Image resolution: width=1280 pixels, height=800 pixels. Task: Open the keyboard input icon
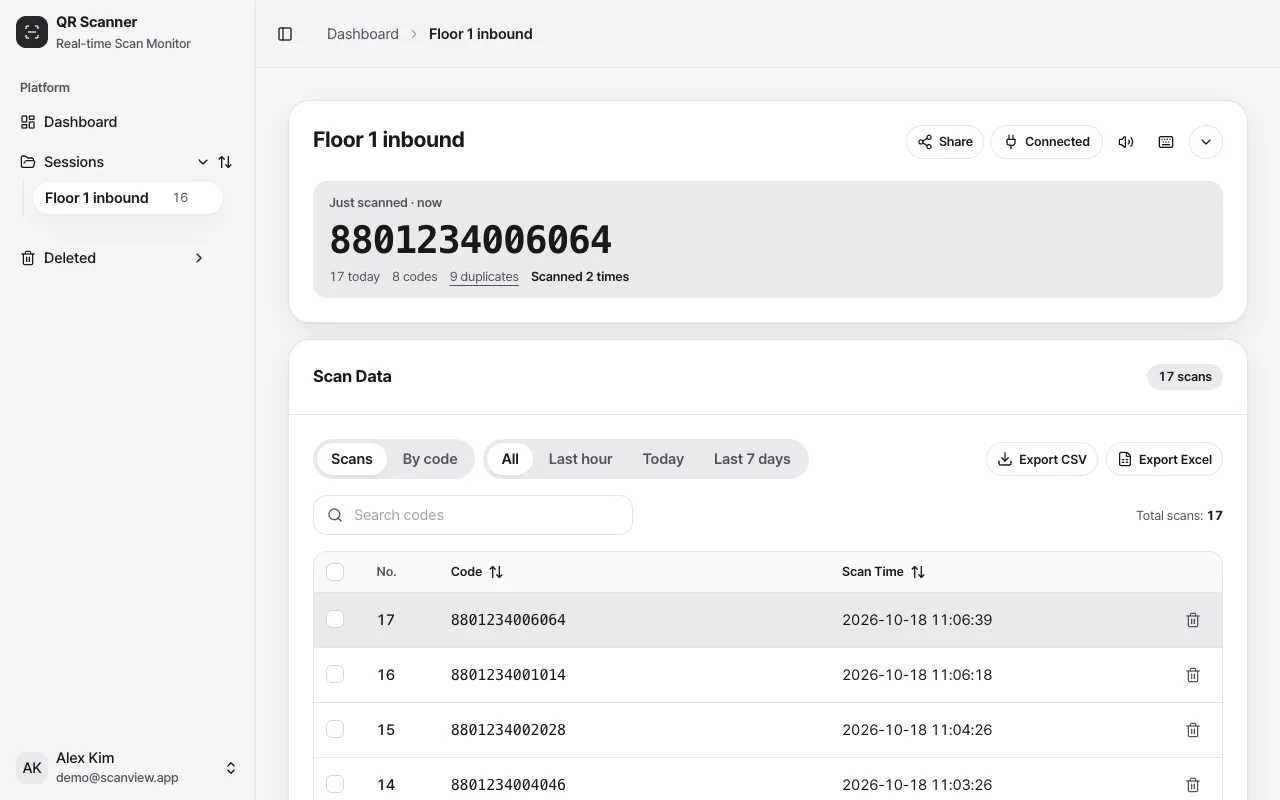(x=1166, y=142)
